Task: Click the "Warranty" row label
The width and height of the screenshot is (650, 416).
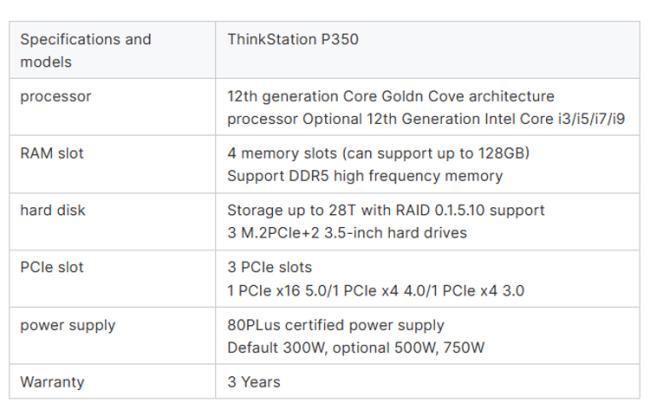Action: [x=52, y=381]
